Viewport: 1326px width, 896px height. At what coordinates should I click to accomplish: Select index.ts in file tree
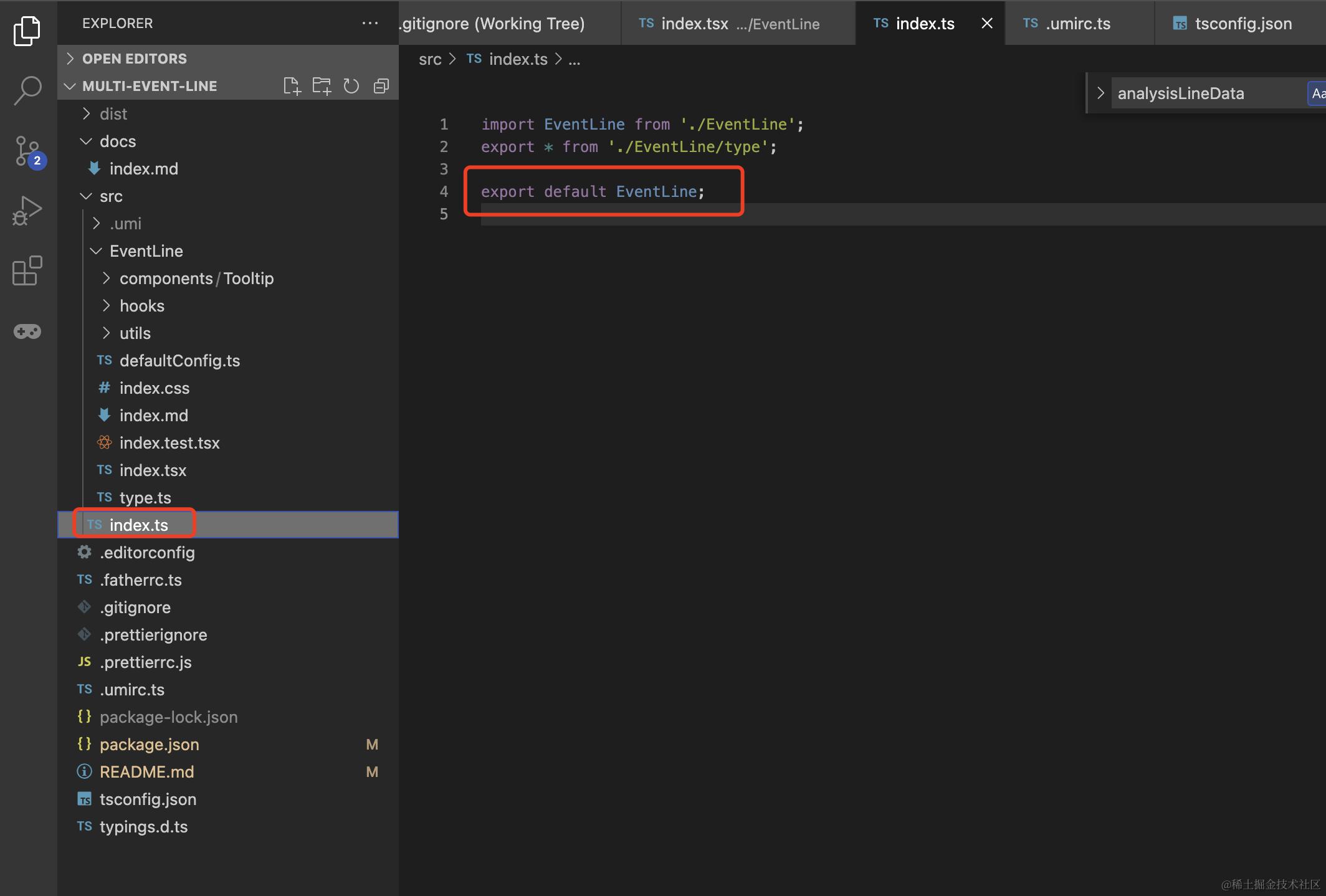[x=228, y=525]
